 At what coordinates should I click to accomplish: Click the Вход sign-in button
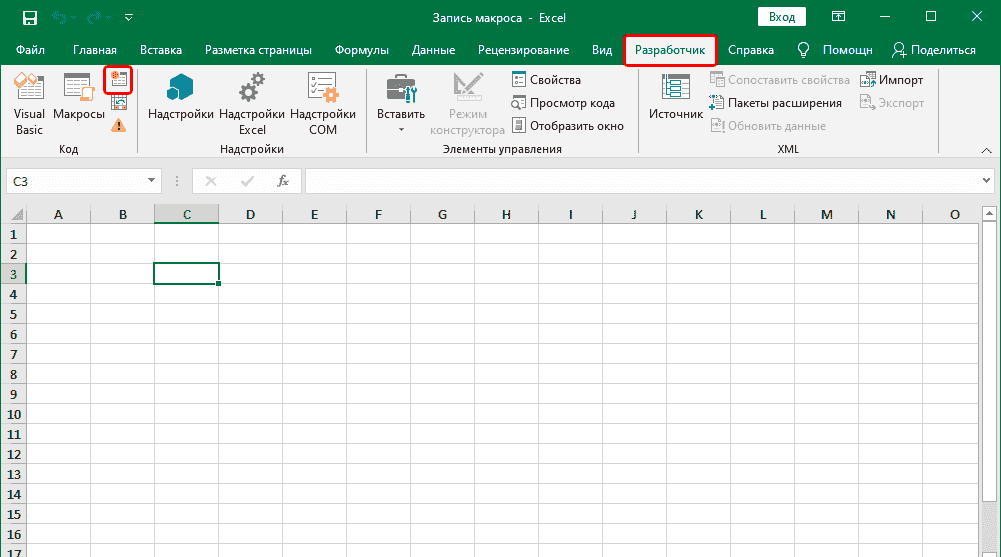point(783,17)
